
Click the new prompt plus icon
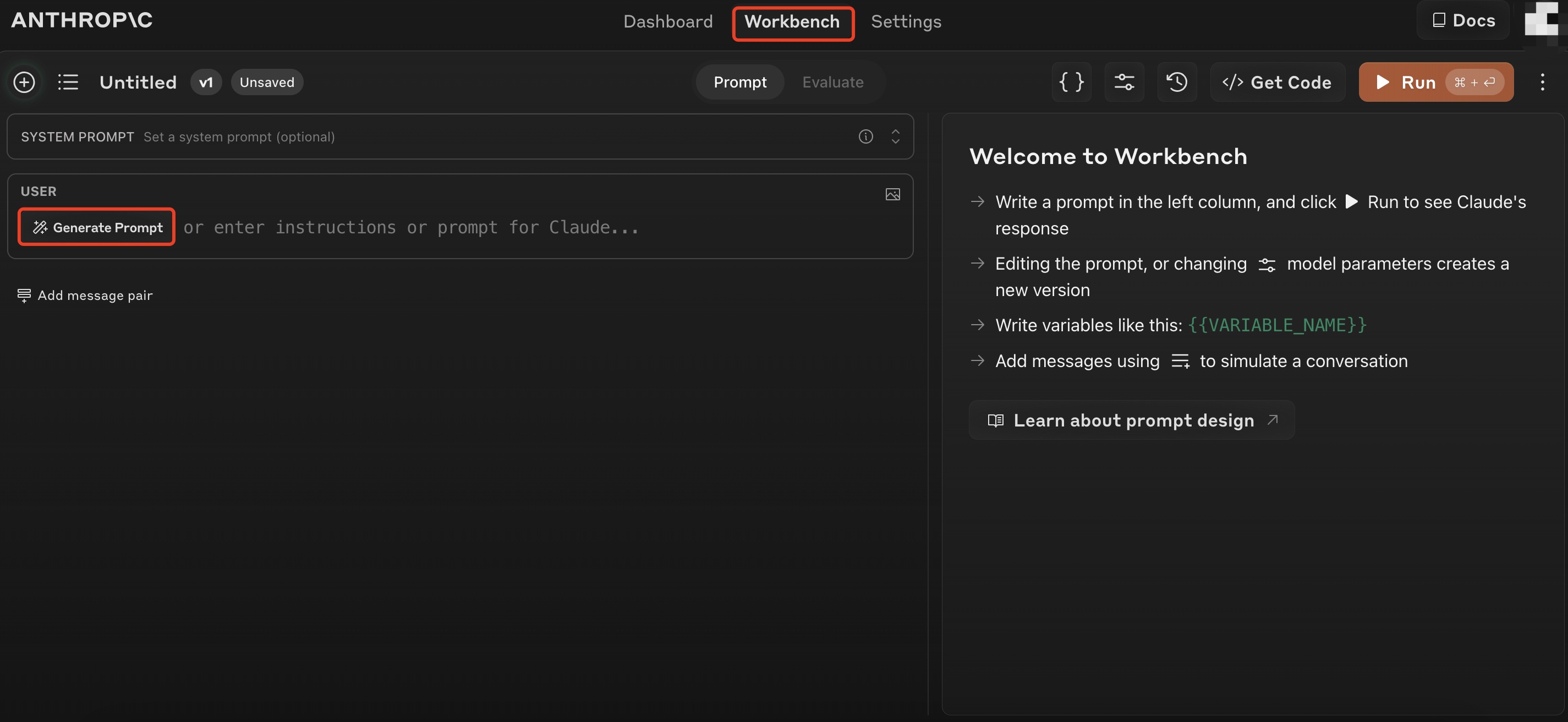(x=24, y=82)
